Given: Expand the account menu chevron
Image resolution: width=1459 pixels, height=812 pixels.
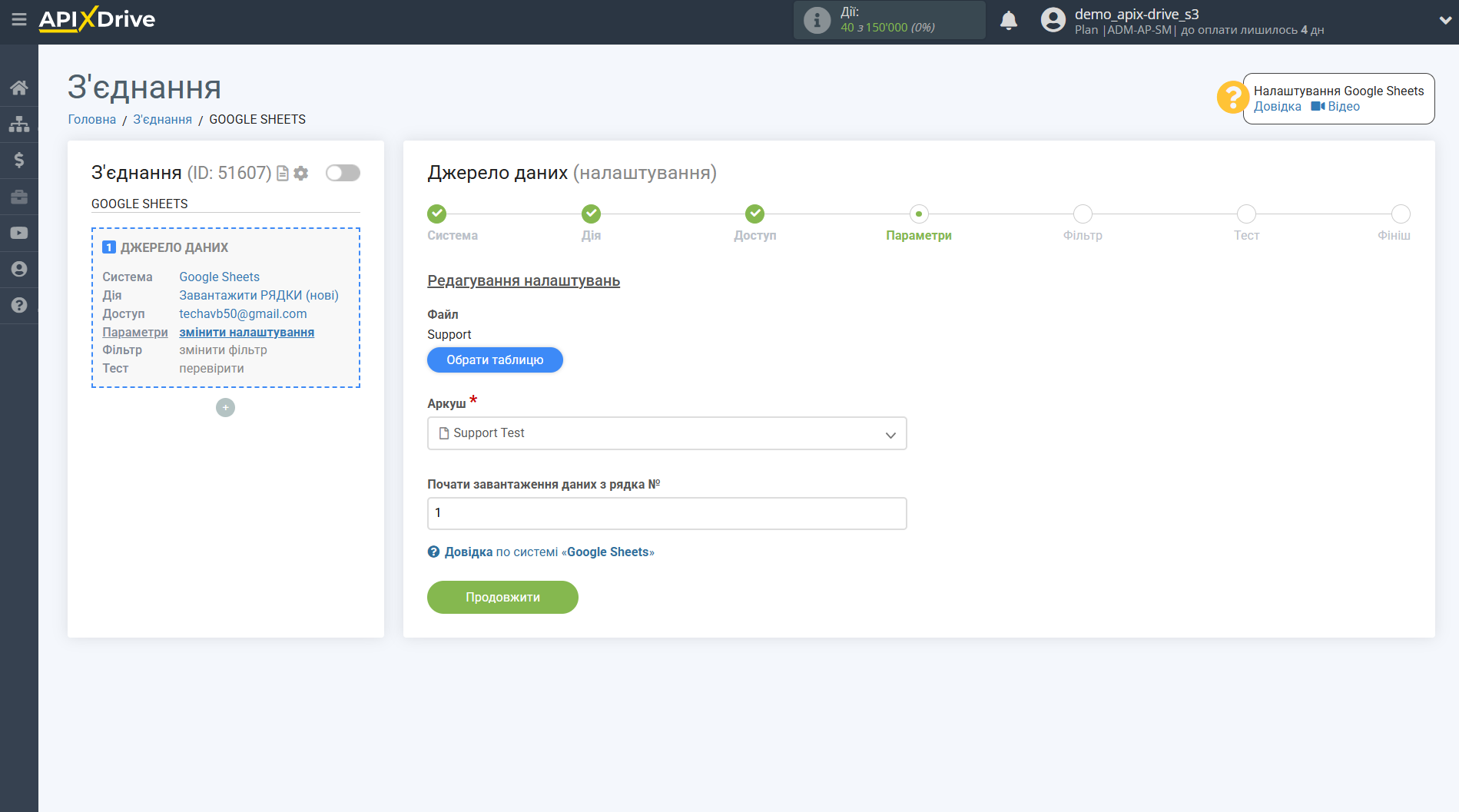Looking at the screenshot, I should pos(1445,21).
